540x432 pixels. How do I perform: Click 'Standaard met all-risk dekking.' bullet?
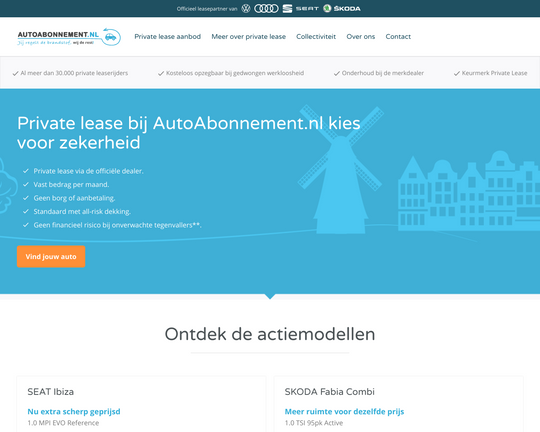pyautogui.click(x=82, y=212)
